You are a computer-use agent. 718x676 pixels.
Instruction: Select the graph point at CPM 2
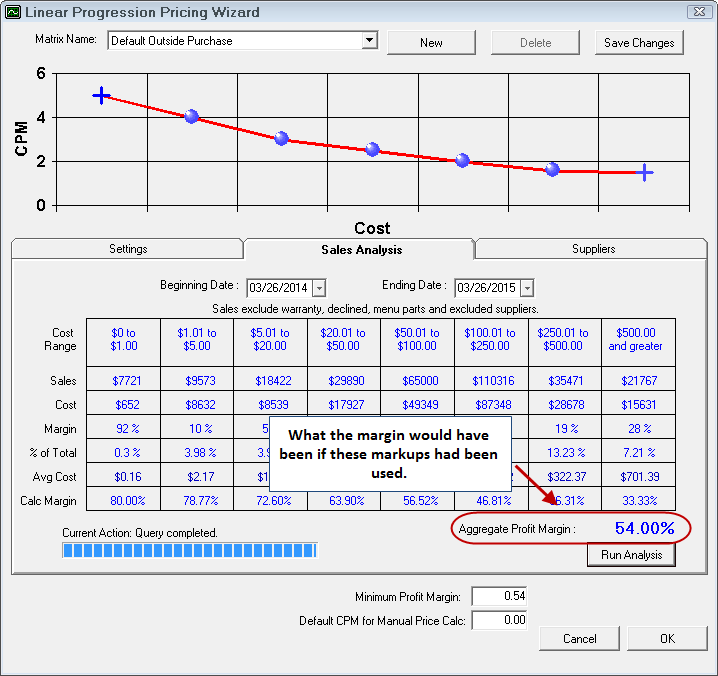(462, 160)
